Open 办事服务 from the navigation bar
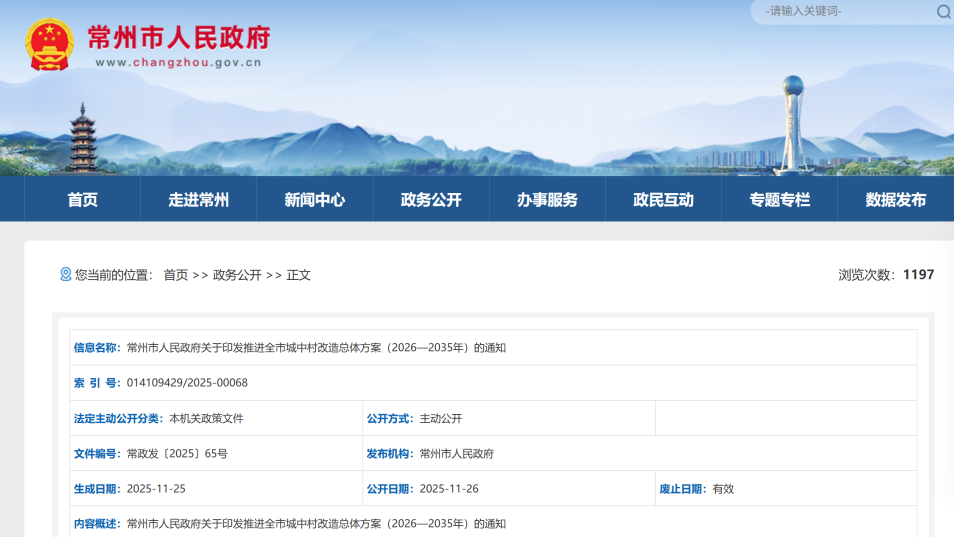The image size is (954, 537). pos(547,200)
